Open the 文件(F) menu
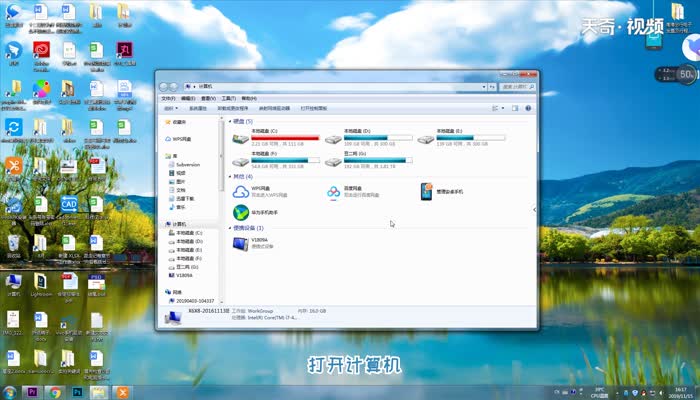Screen dimensions: 700x400 click(168, 98)
